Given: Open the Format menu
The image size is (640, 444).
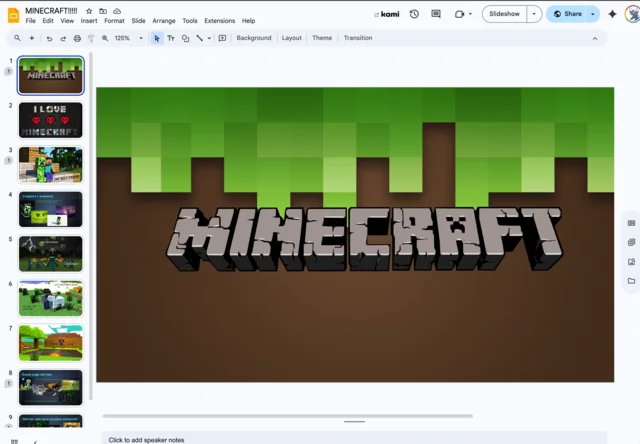Looking at the screenshot, I should point(114,21).
